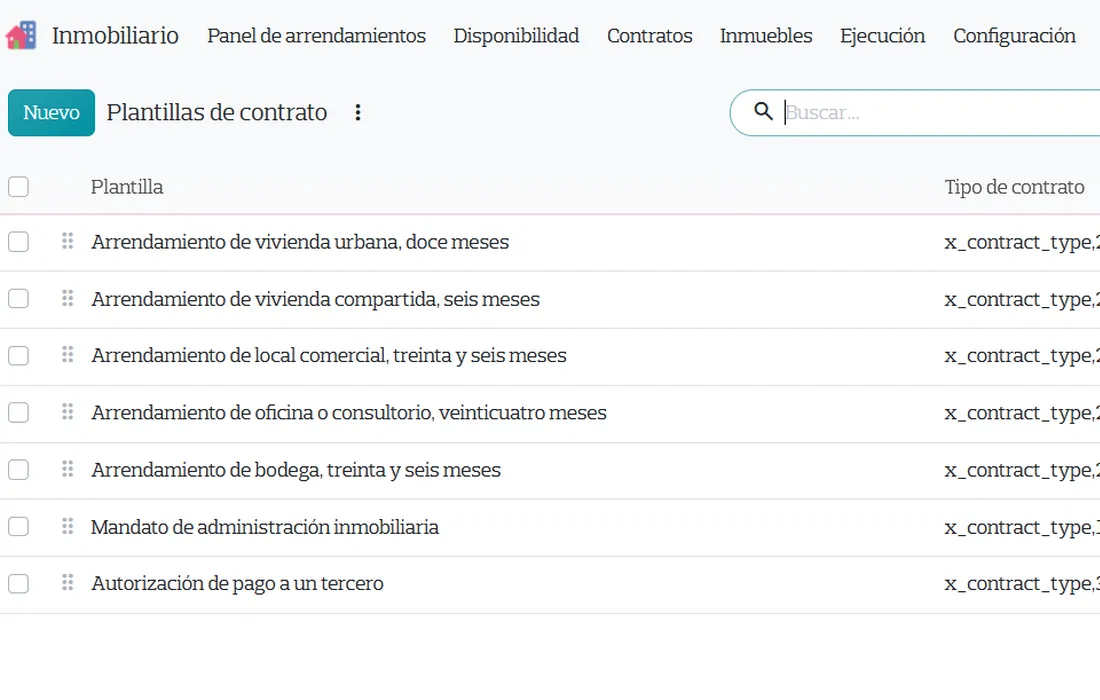Open Arrendamiento de oficina o consultorio, veinticuatro meses
This screenshot has height=700, width=1100.
click(349, 412)
